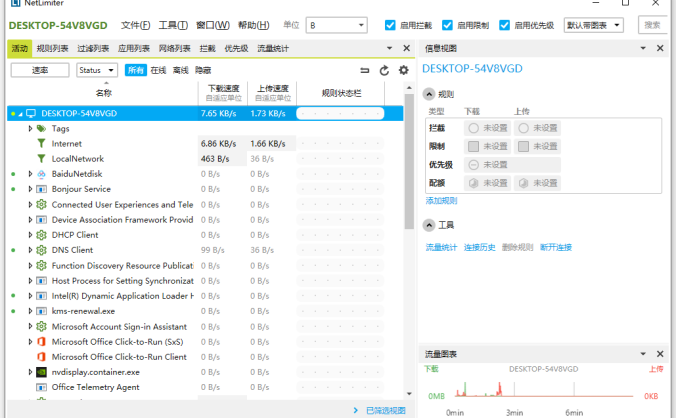
Task: Open the 帮助(H) menu
Action: [254, 25]
